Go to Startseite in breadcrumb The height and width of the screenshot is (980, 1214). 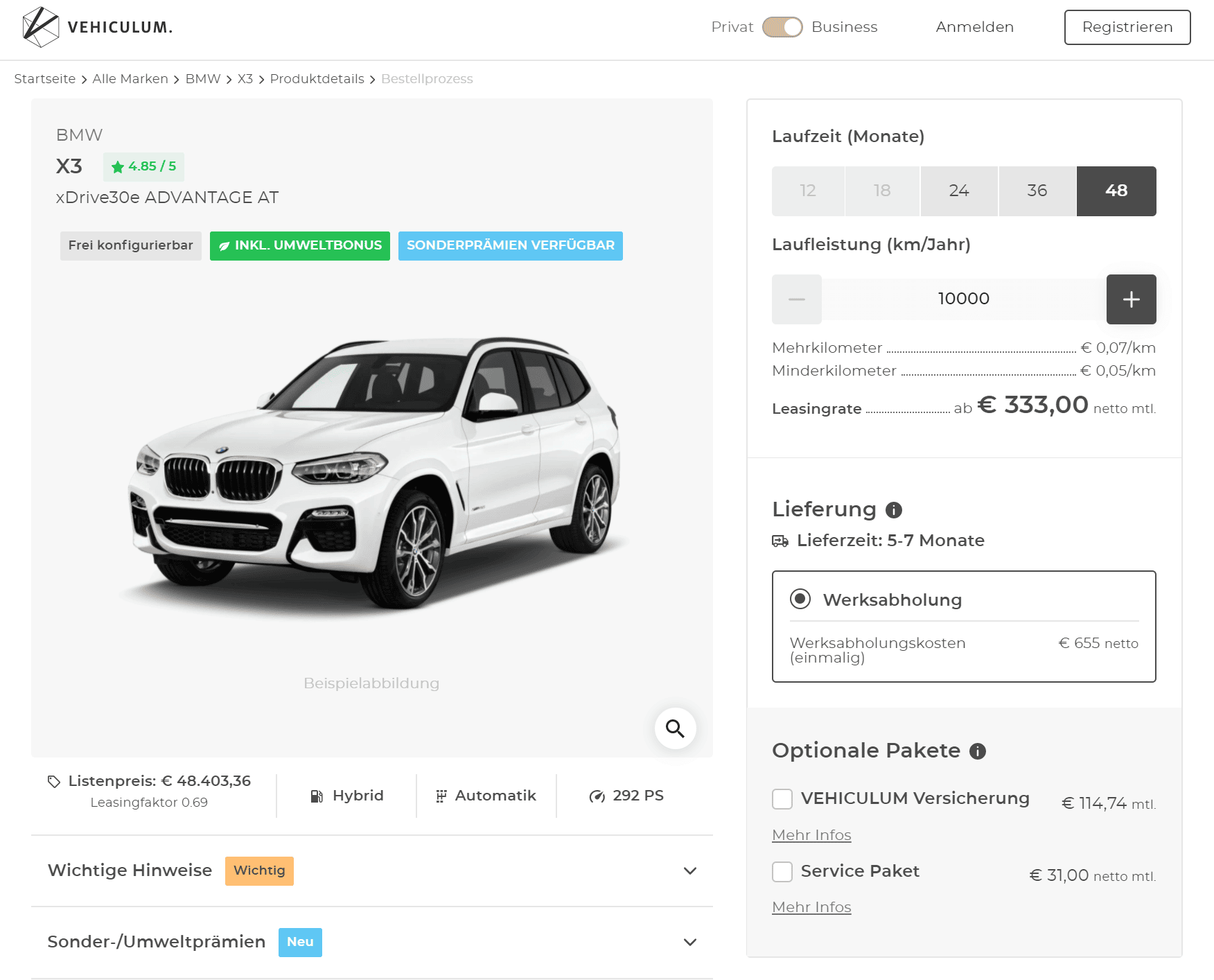(x=45, y=79)
